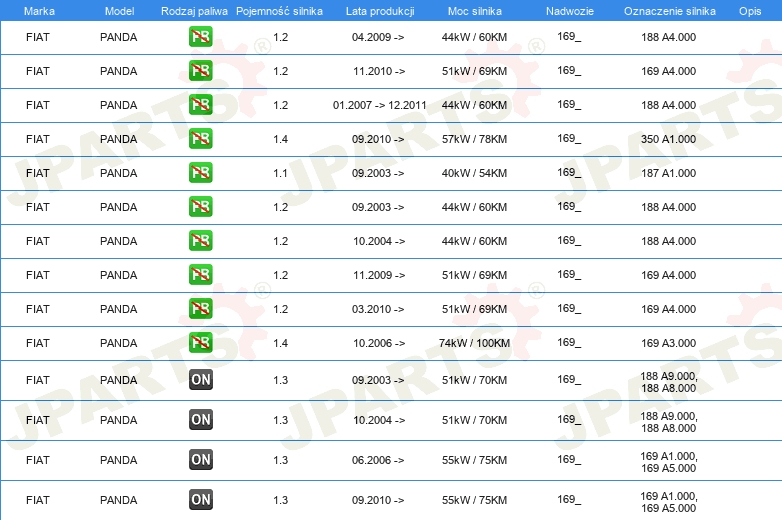The image size is (782, 520).
Task: Select the engine capacity cell '1.1'
Action: pos(280,173)
